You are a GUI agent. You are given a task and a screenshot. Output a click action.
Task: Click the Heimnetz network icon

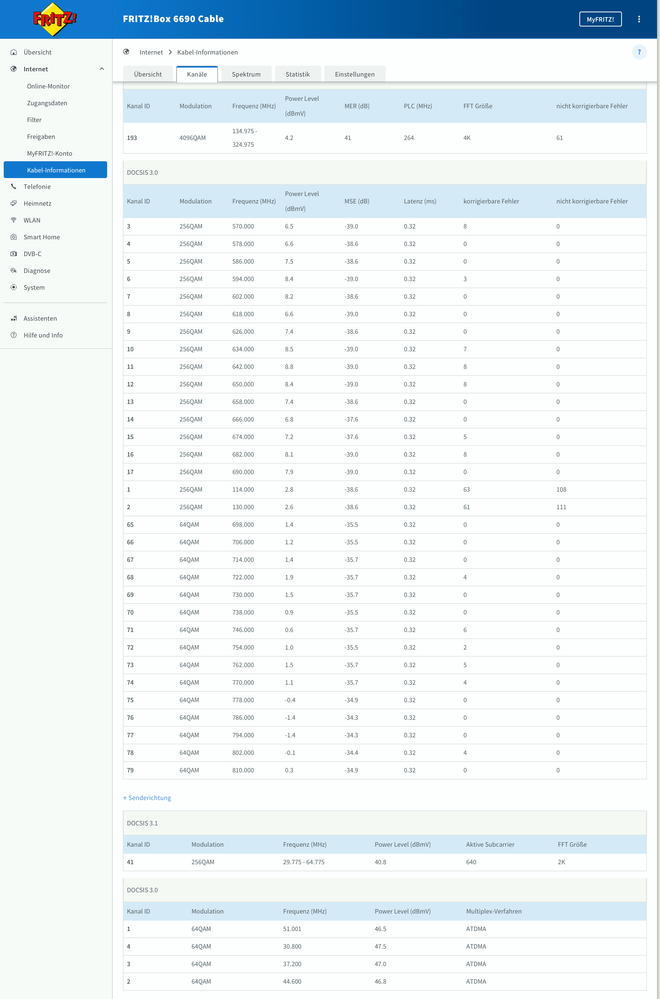14,203
